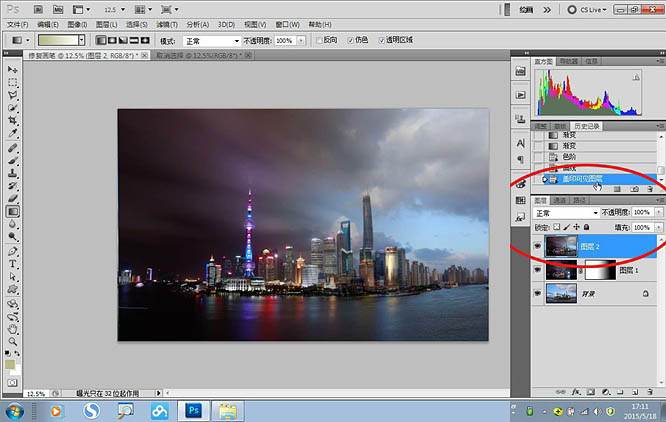Select the Blur tool
Screen dimensions: 666x422
tap(13, 224)
